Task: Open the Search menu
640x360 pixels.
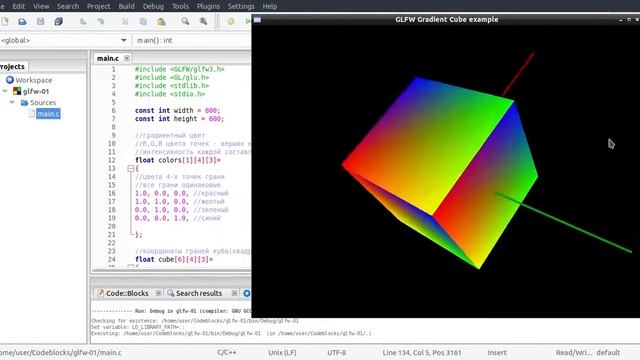Action: tap(68, 6)
